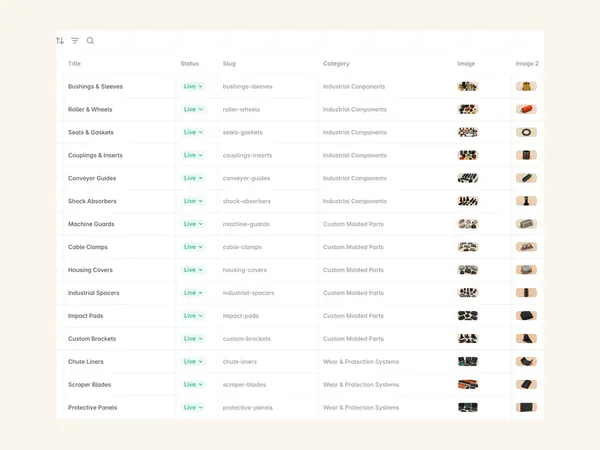Open Live status dropdown for Couplings & Inserts
This screenshot has height=450, width=600.
click(193, 155)
